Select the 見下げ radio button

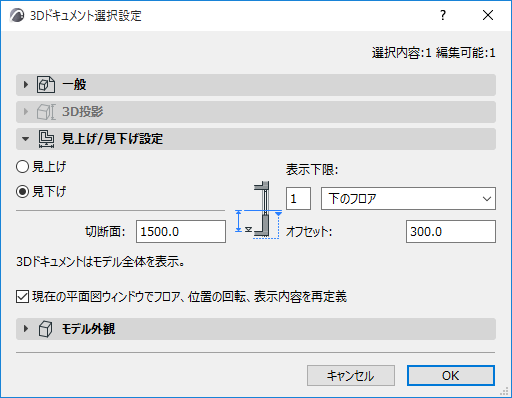(22, 192)
